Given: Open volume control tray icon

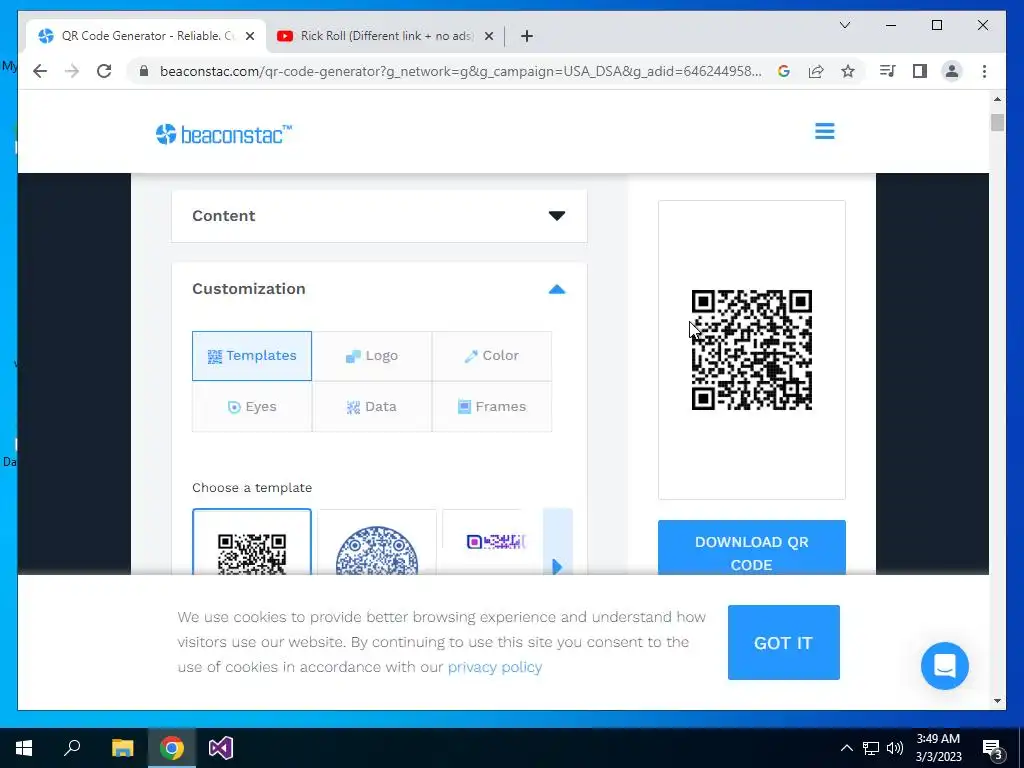Looking at the screenshot, I should [x=895, y=748].
